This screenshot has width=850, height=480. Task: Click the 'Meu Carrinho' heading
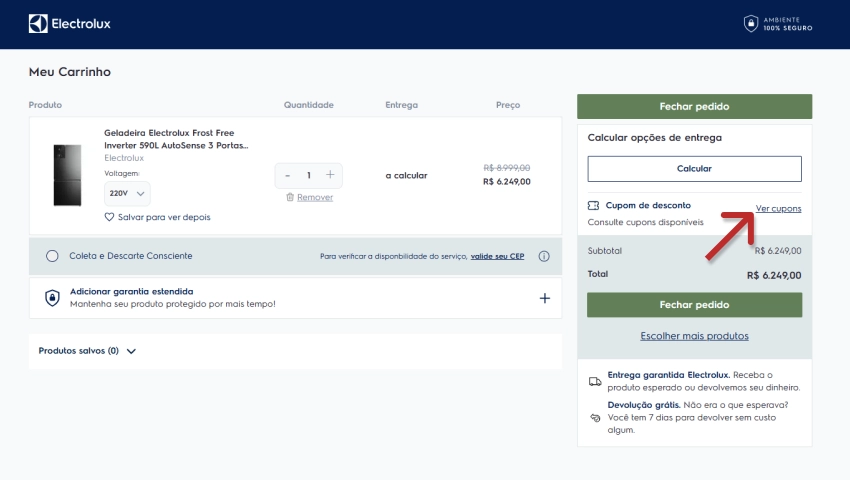[x=69, y=72]
